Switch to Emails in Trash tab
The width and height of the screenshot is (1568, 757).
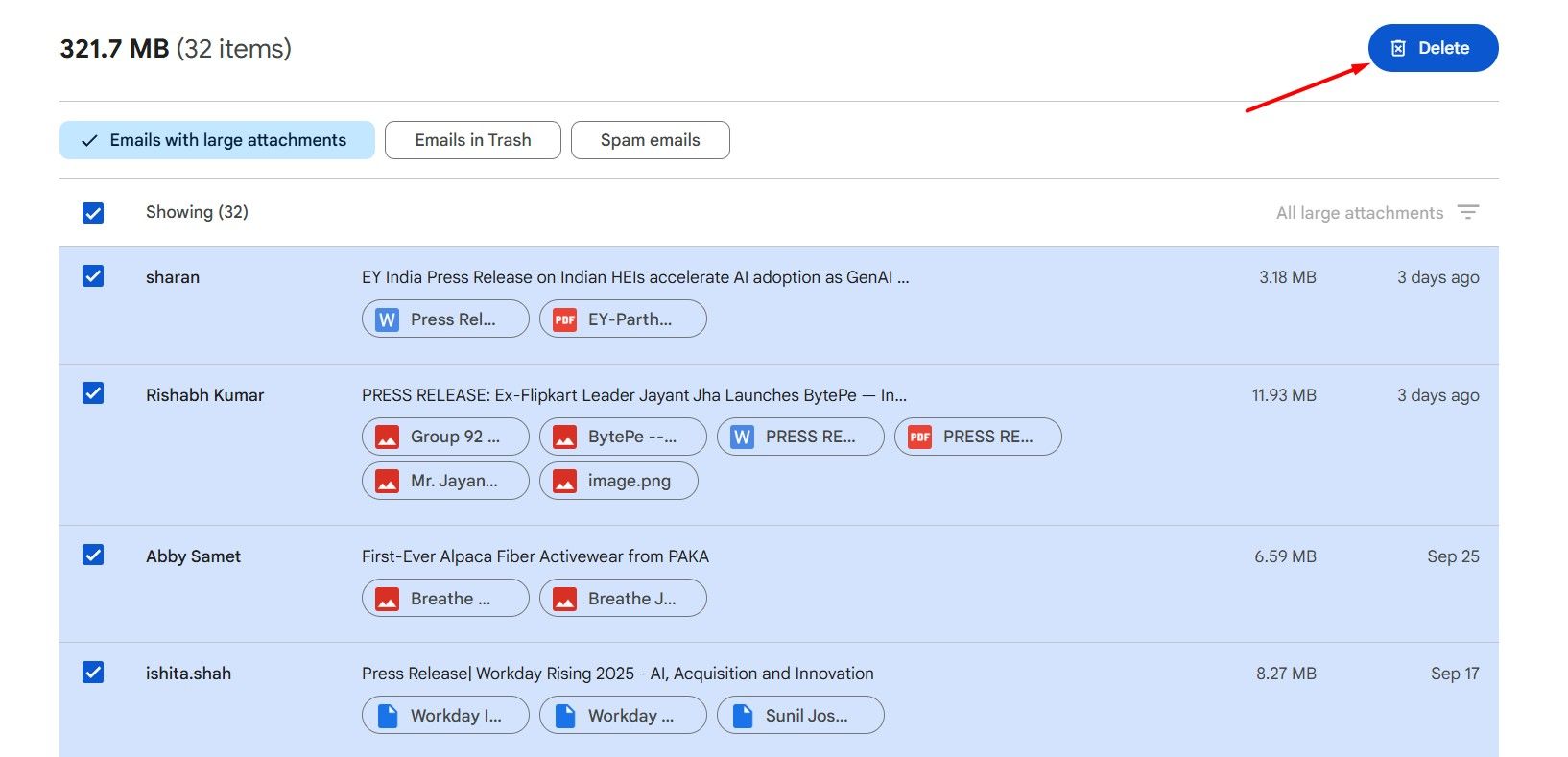pos(473,140)
